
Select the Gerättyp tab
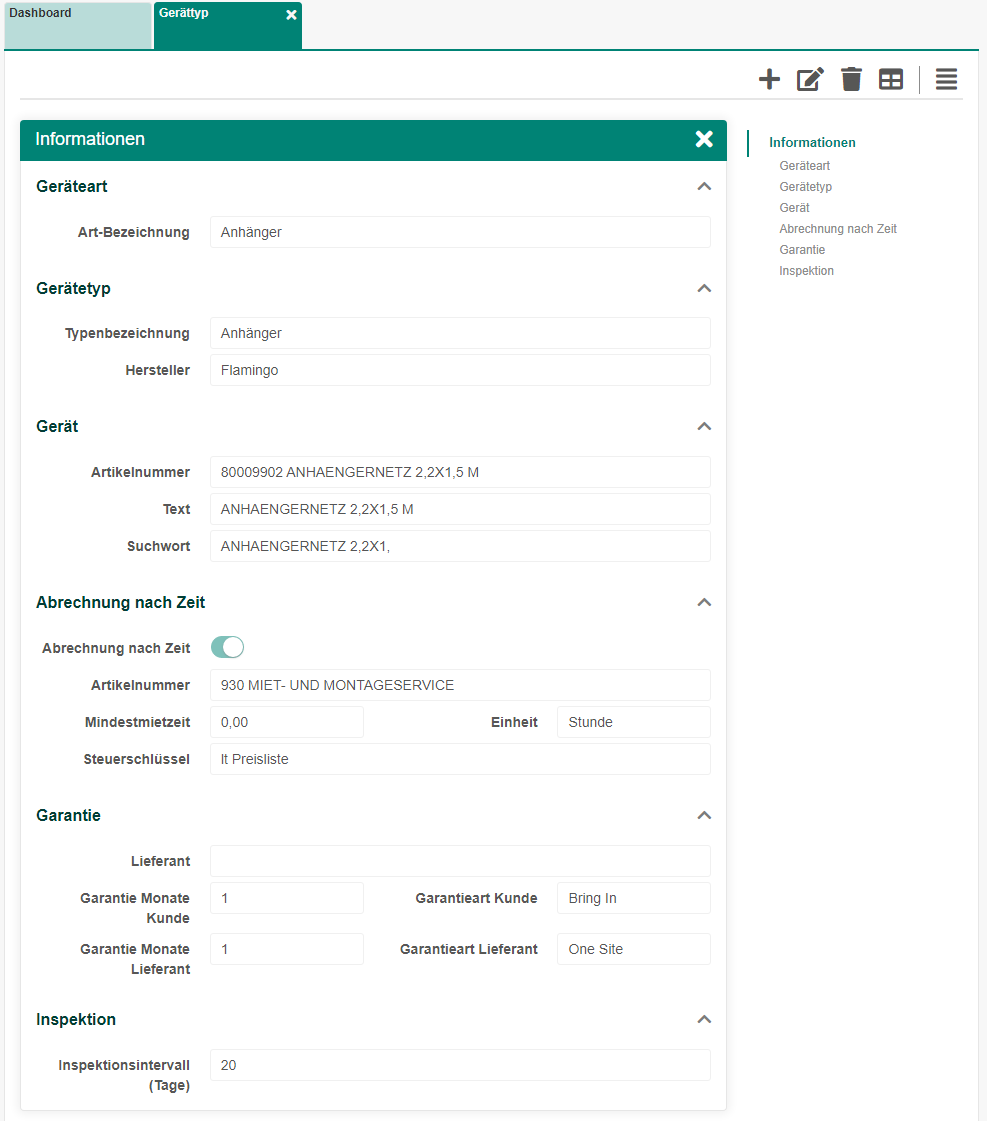pyautogui.click(x=215, y=25)
